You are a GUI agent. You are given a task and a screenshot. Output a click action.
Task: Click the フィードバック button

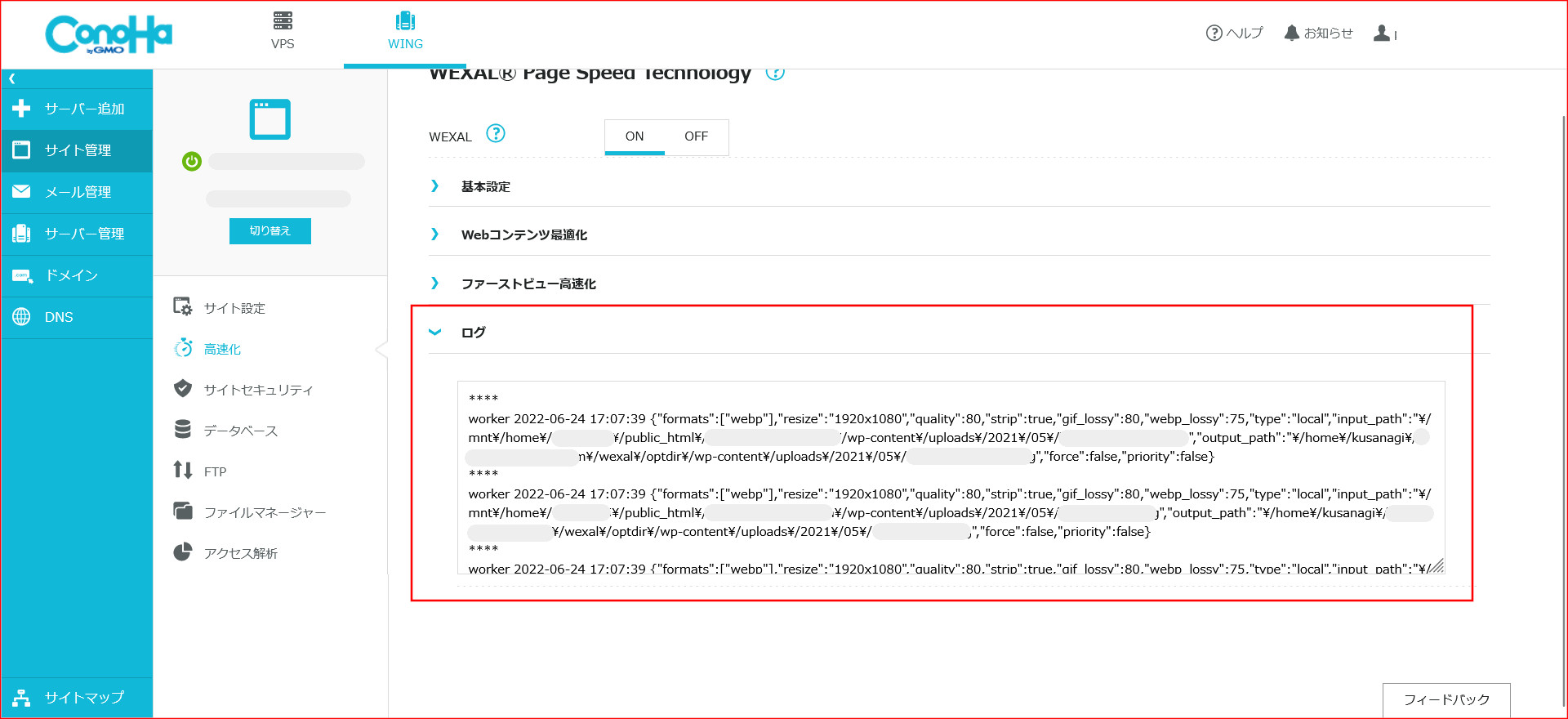click(x=1445, y=700)
